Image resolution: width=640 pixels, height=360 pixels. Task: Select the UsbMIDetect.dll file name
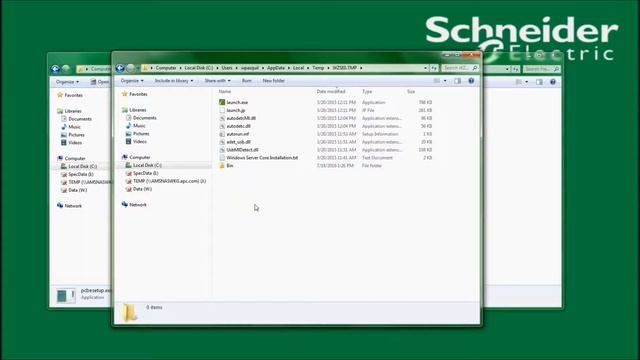tap(242, 150)
